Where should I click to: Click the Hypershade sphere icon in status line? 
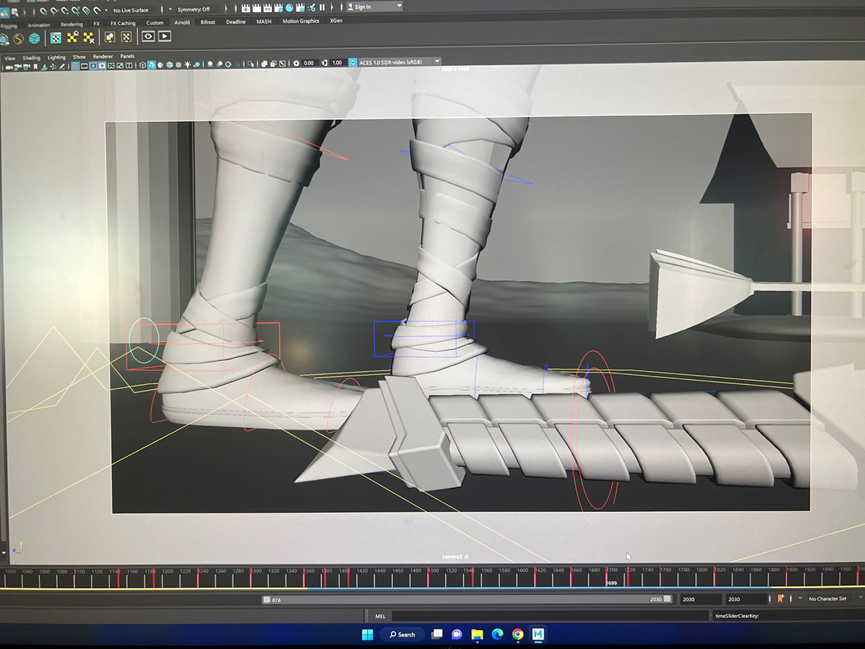289,8
